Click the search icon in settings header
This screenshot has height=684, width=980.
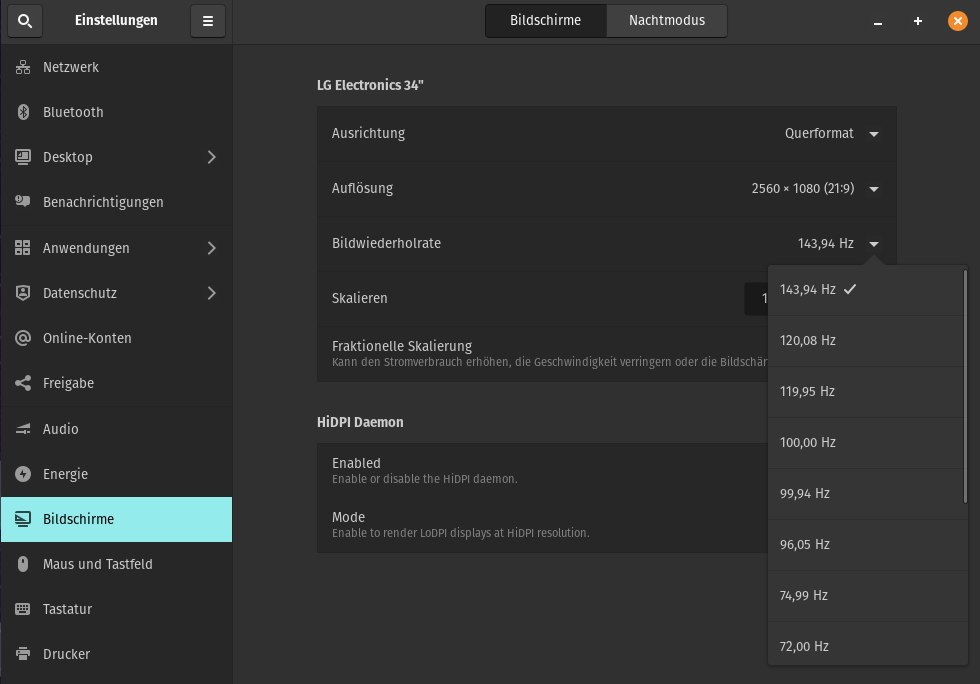[x=25, y=21]
